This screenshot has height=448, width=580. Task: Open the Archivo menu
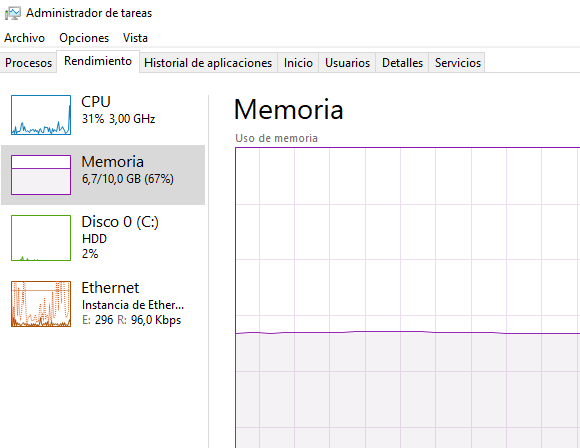[24, 38]
